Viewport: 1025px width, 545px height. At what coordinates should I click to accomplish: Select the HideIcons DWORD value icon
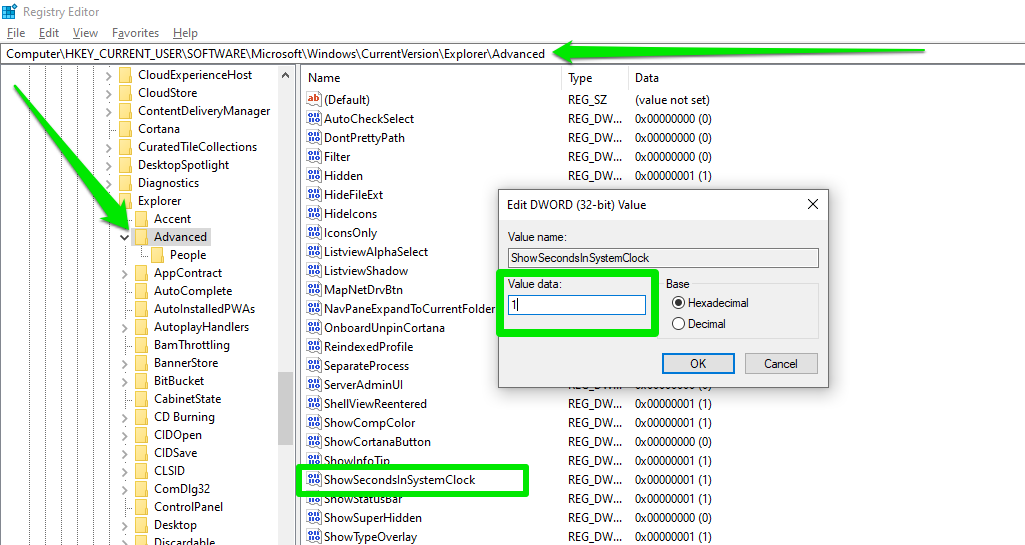tap(314, 213)
